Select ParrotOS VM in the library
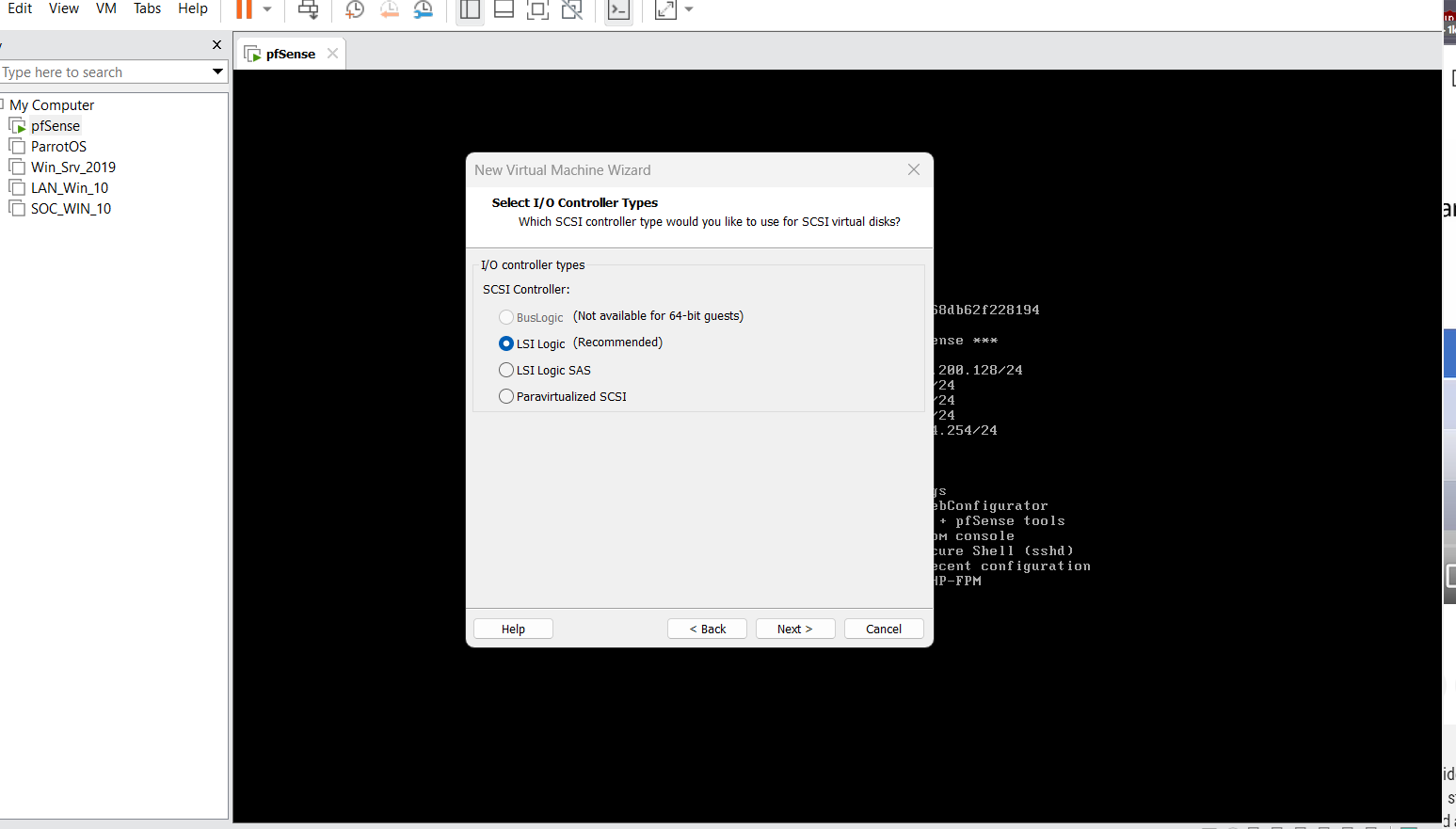This screenshot has width=1456, height=829. coord(58,147)
